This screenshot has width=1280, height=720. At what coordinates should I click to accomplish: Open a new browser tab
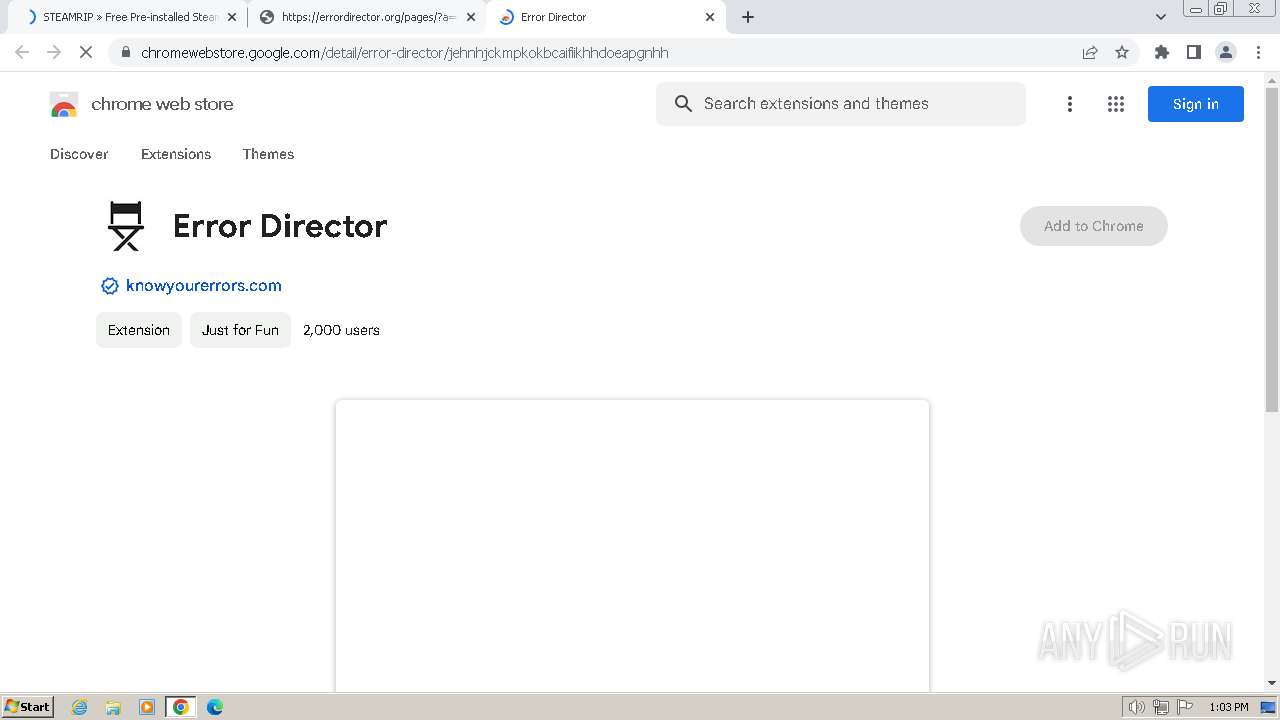point(748,17)
